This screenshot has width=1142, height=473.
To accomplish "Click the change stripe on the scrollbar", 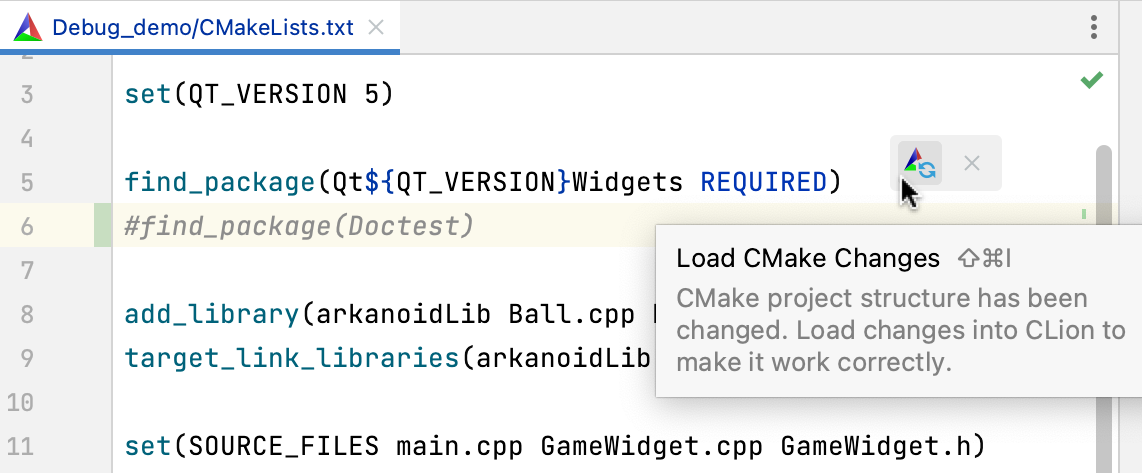I will 1084,214.
